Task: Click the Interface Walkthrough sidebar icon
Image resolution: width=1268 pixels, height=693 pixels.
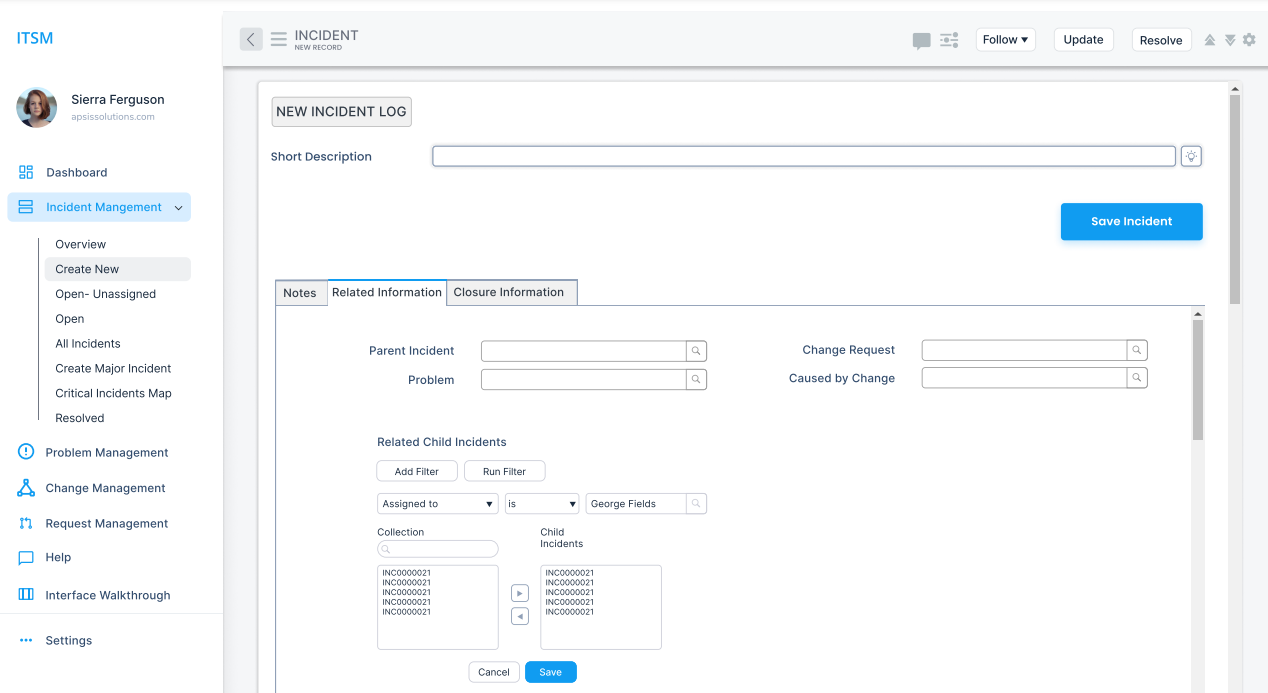Action: 25,594
